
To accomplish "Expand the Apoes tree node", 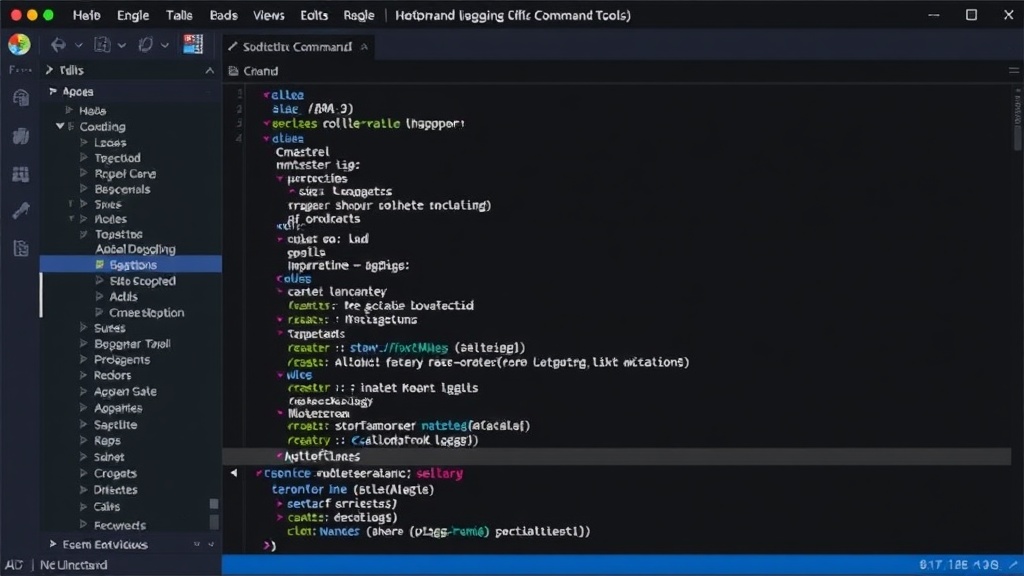I will click(53, 91).
